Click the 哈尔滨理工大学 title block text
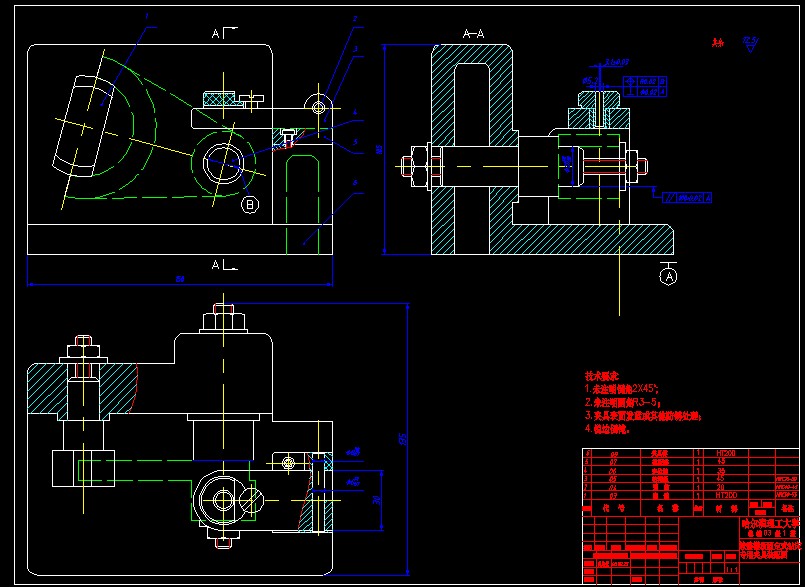The width and height of the screenshot is (805, 587). tap(771, 524)
